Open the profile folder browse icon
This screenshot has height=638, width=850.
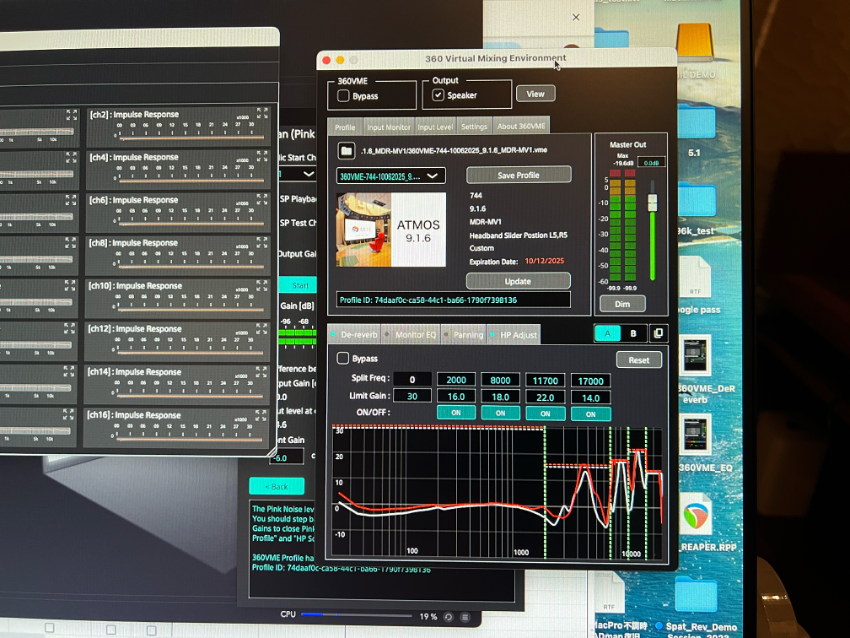click(x=346, y=151)
